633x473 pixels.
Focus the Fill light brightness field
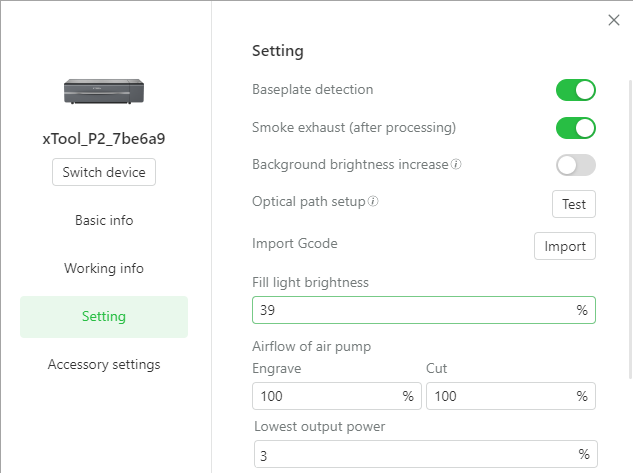pos(410,311)
